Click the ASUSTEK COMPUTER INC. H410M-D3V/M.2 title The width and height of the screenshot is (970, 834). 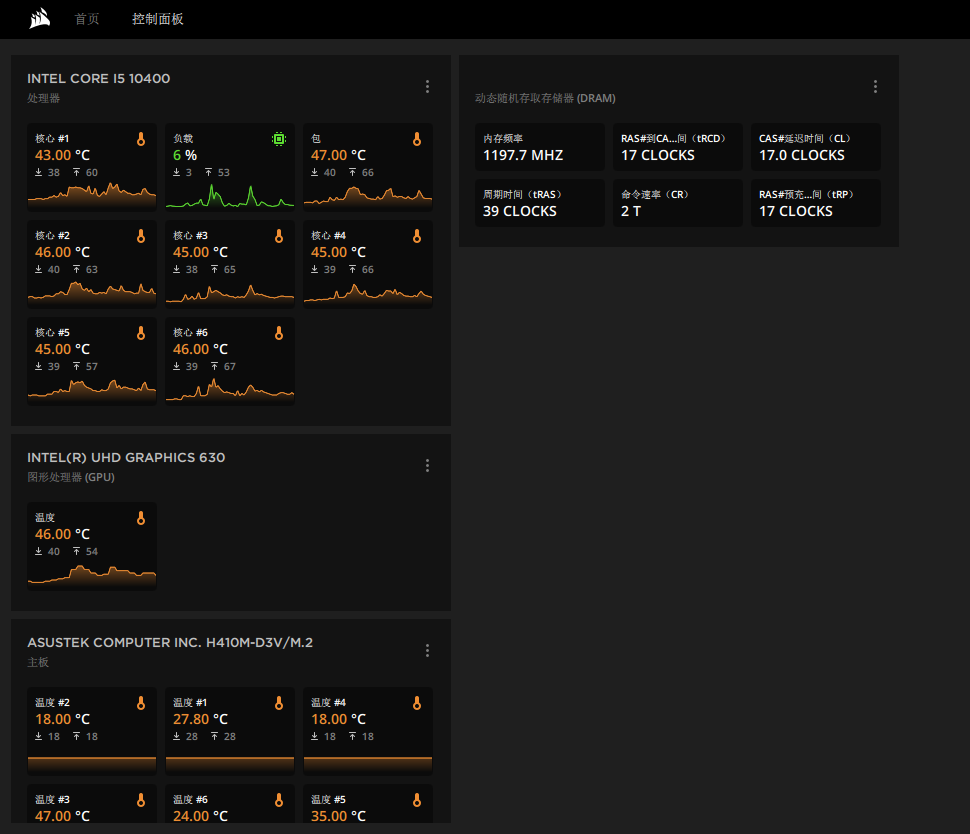point(170,643)
